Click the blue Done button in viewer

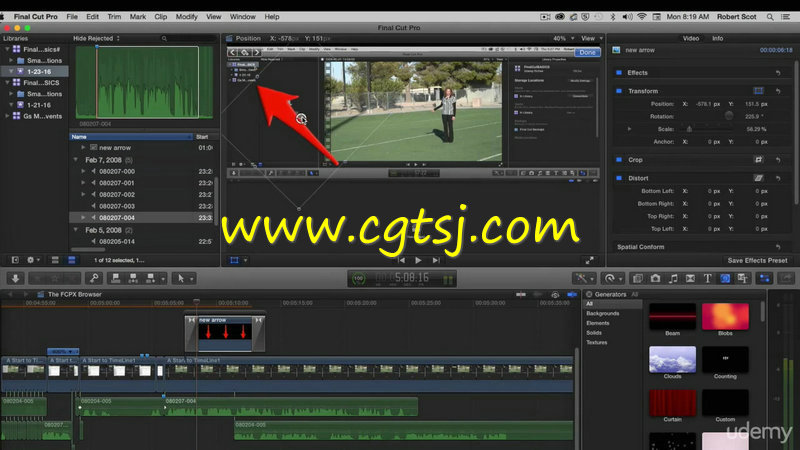(587, 52)
